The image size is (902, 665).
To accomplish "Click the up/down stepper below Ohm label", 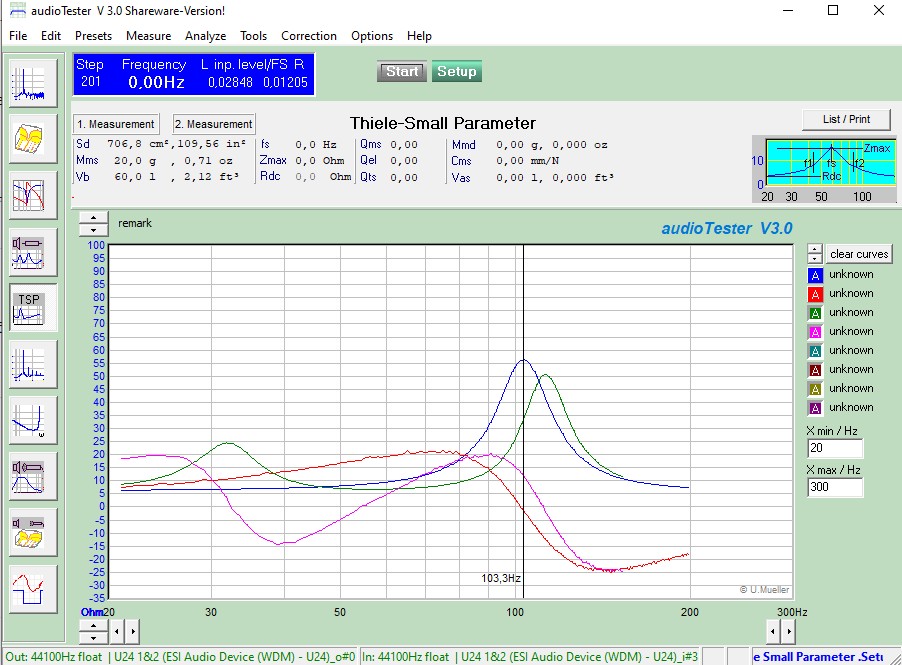I will [x=93, y=632].
